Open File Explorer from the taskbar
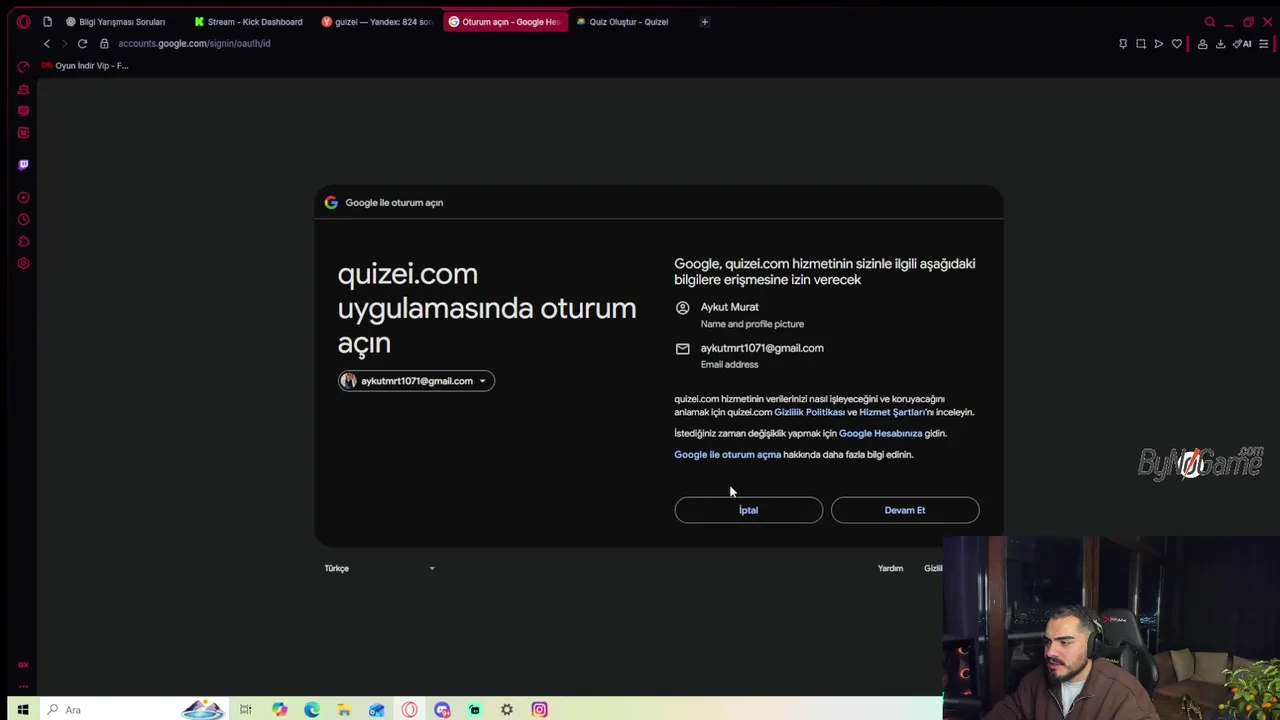This screenshot has height=720, width=1280. coord(344,710)
